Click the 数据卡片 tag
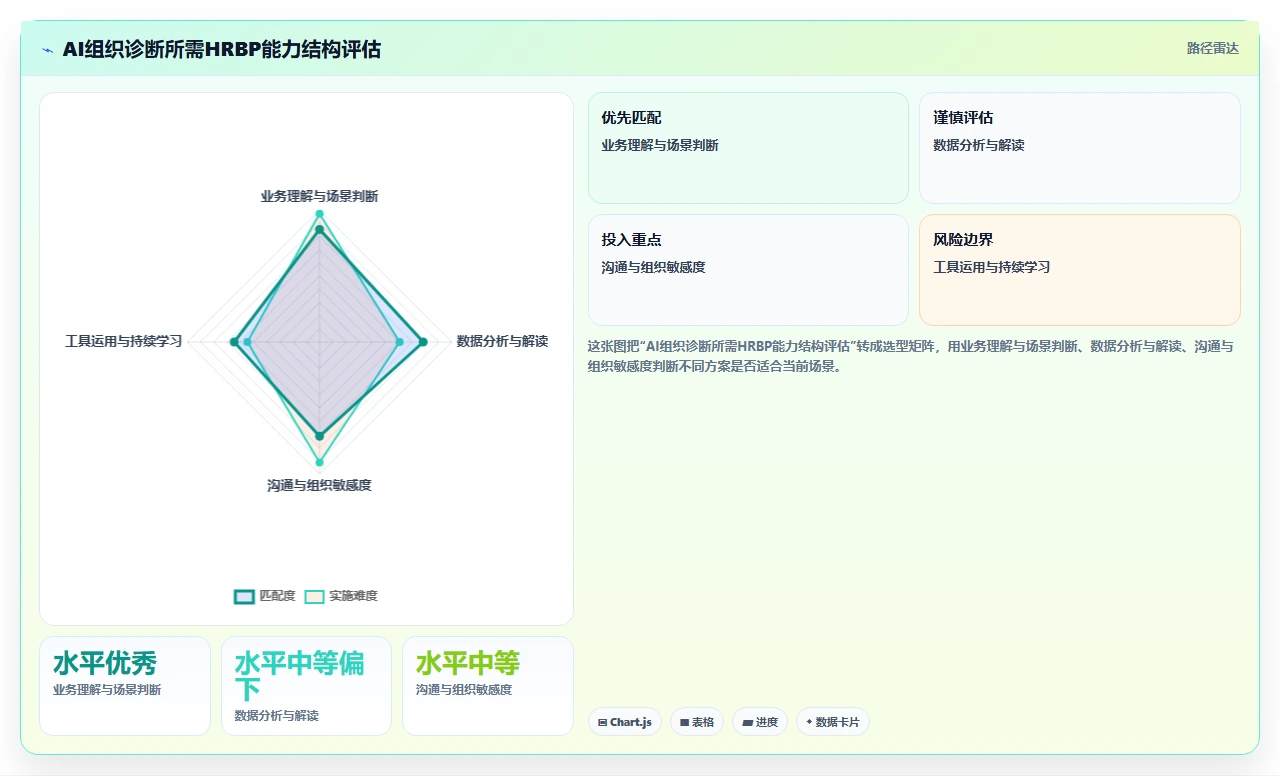 point(833,722)
